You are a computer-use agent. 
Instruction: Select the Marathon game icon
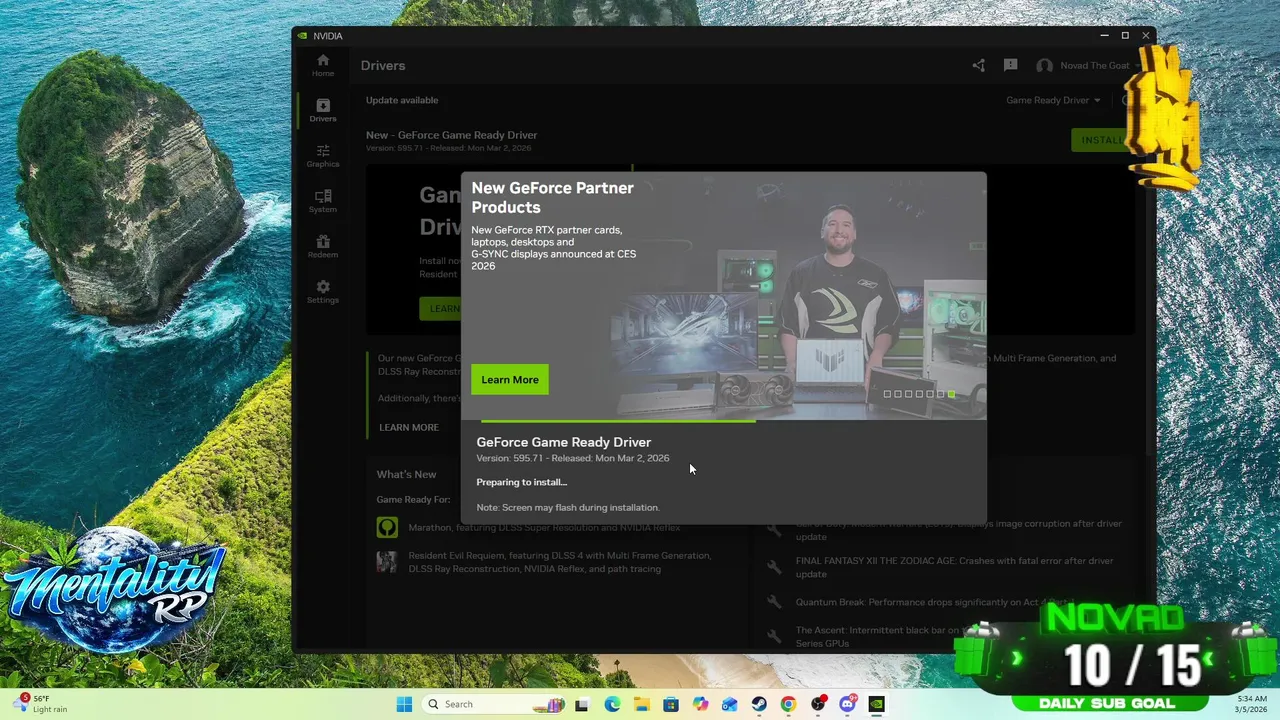387,527
